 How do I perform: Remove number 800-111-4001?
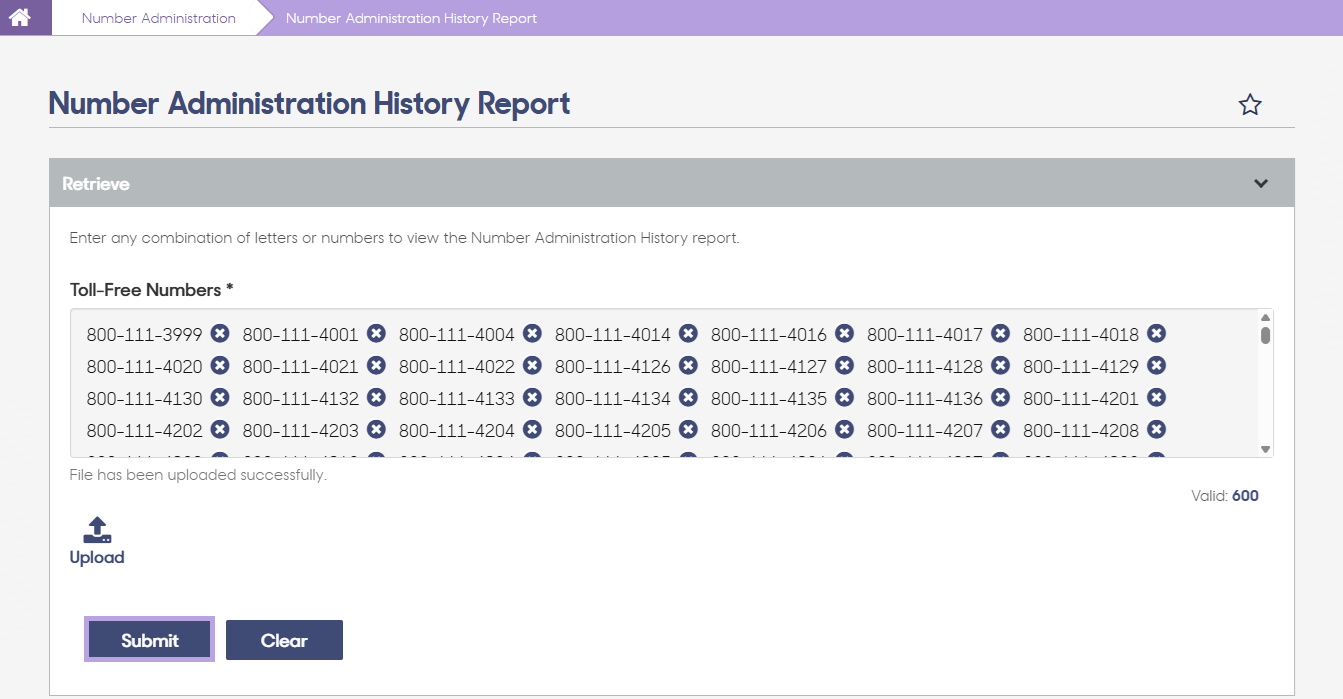coord(376,334)
